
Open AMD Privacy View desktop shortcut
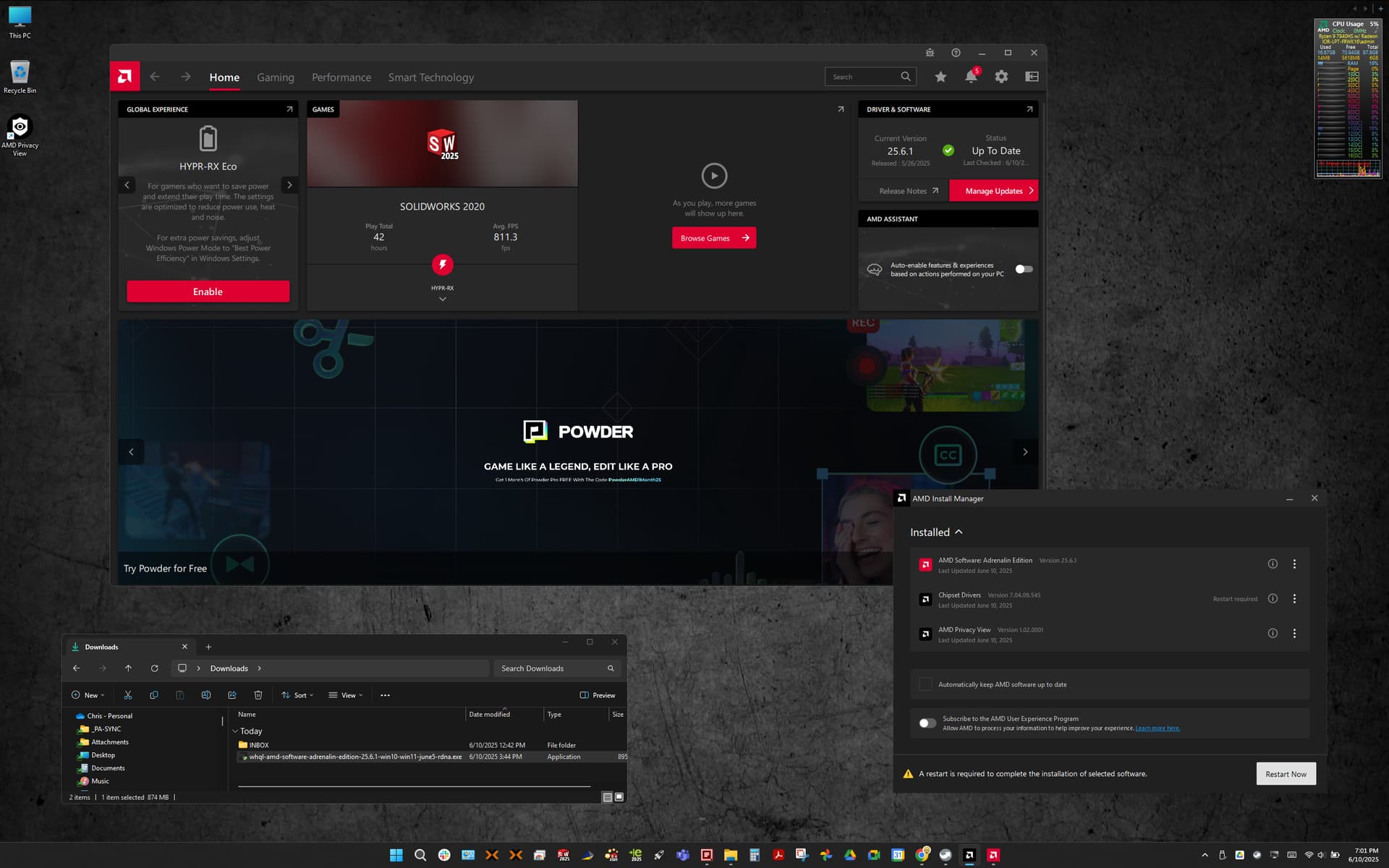tap(20, 135)
